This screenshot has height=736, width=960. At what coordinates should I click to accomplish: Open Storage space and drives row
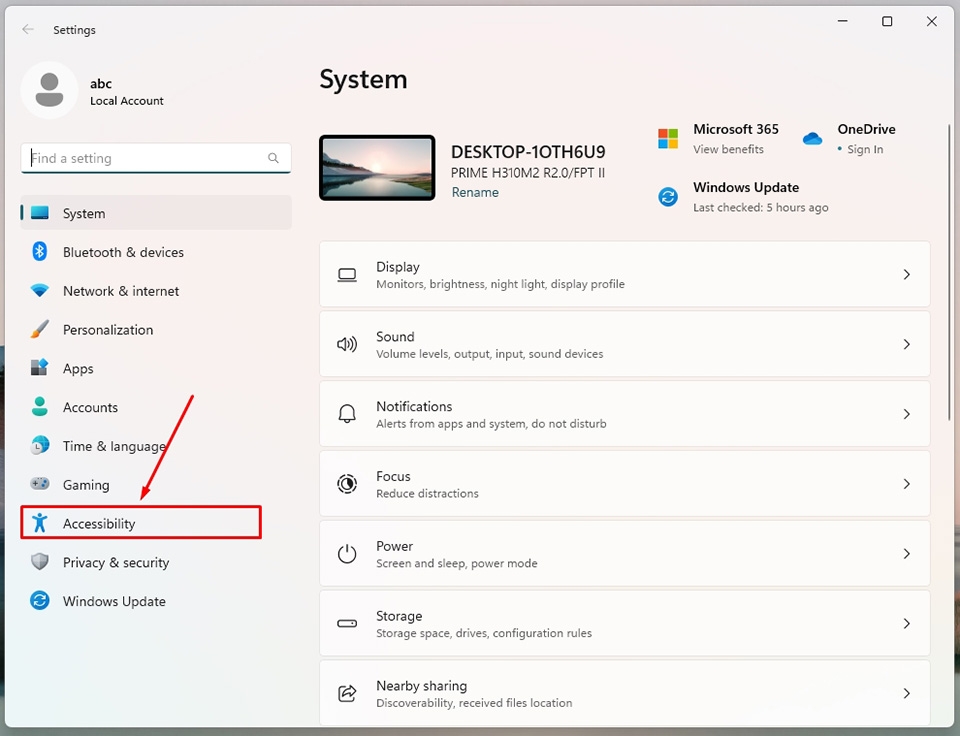coord(624,623)
